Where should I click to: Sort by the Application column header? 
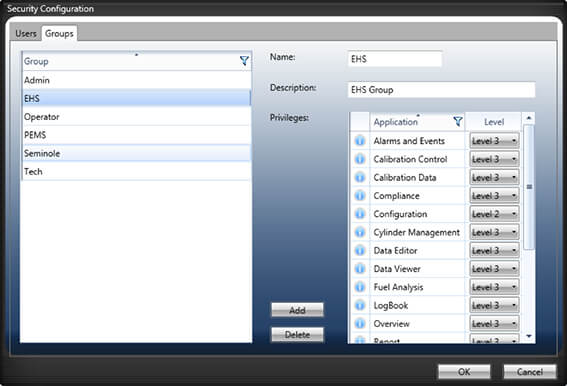pos(417,122)
